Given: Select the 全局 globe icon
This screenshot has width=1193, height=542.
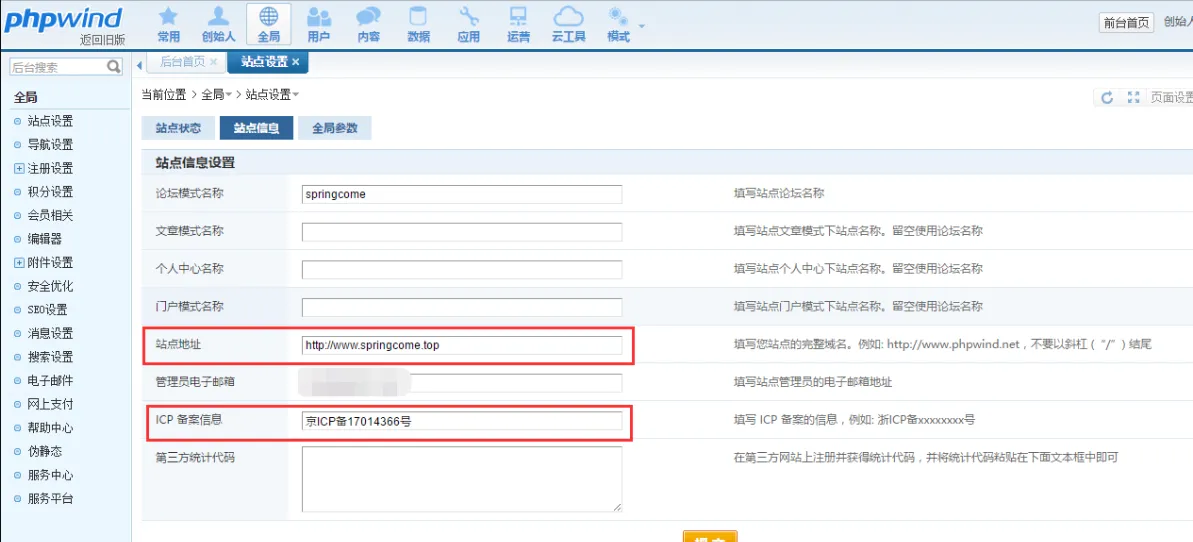Looking at the screenshot, I should [x=269, y=24].
